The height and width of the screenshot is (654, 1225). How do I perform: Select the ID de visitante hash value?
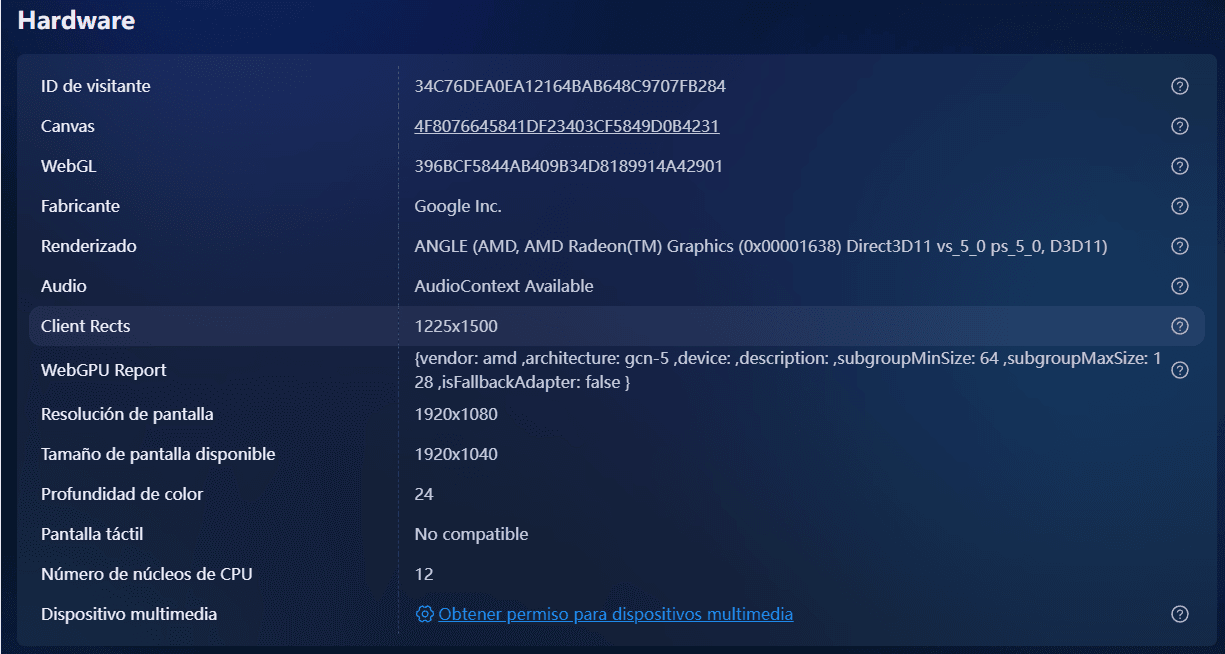(569, 86)
